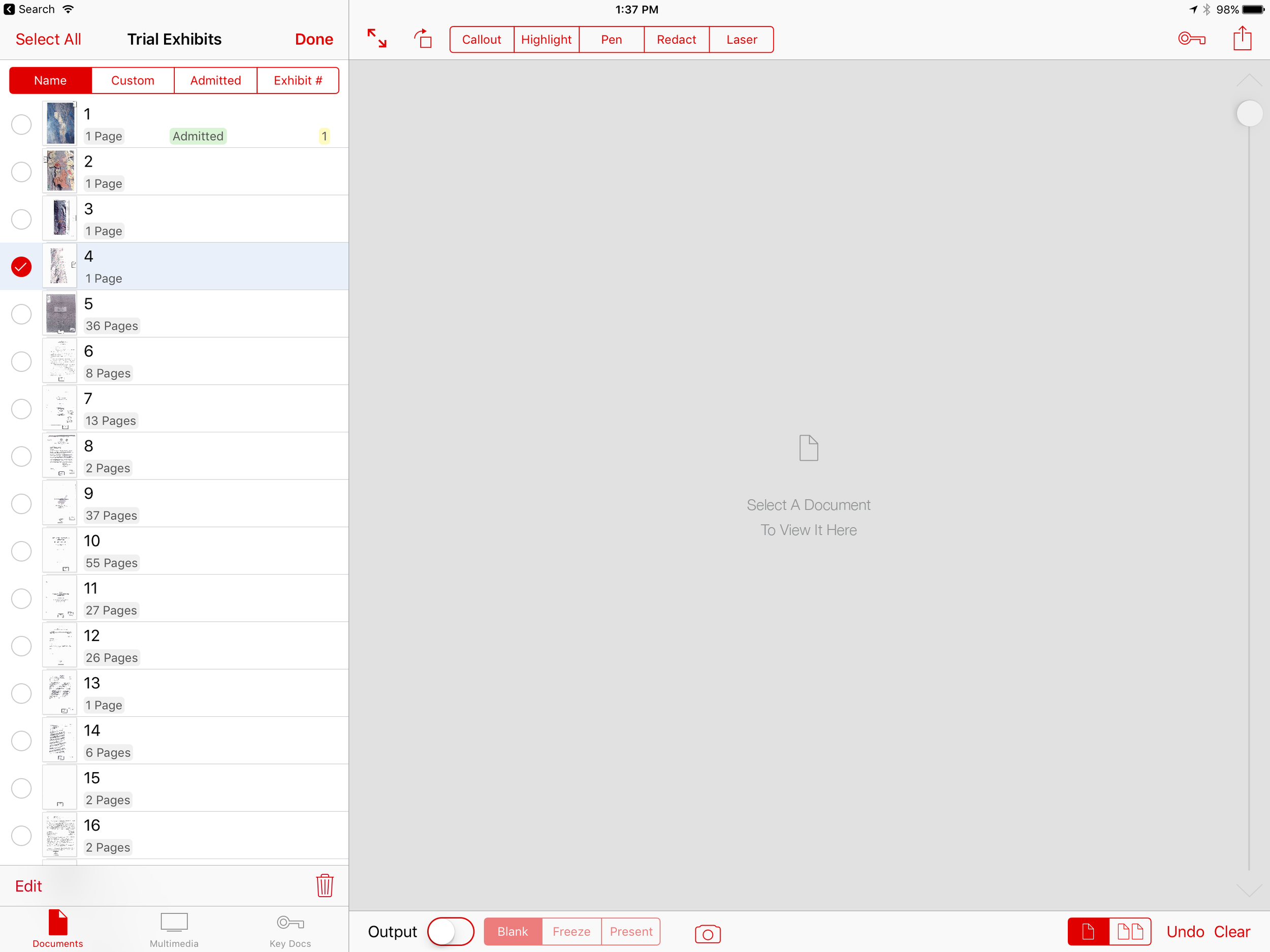
Task: Toggle the Output switch
Action: pyautogui.click(x=450, y=931)
